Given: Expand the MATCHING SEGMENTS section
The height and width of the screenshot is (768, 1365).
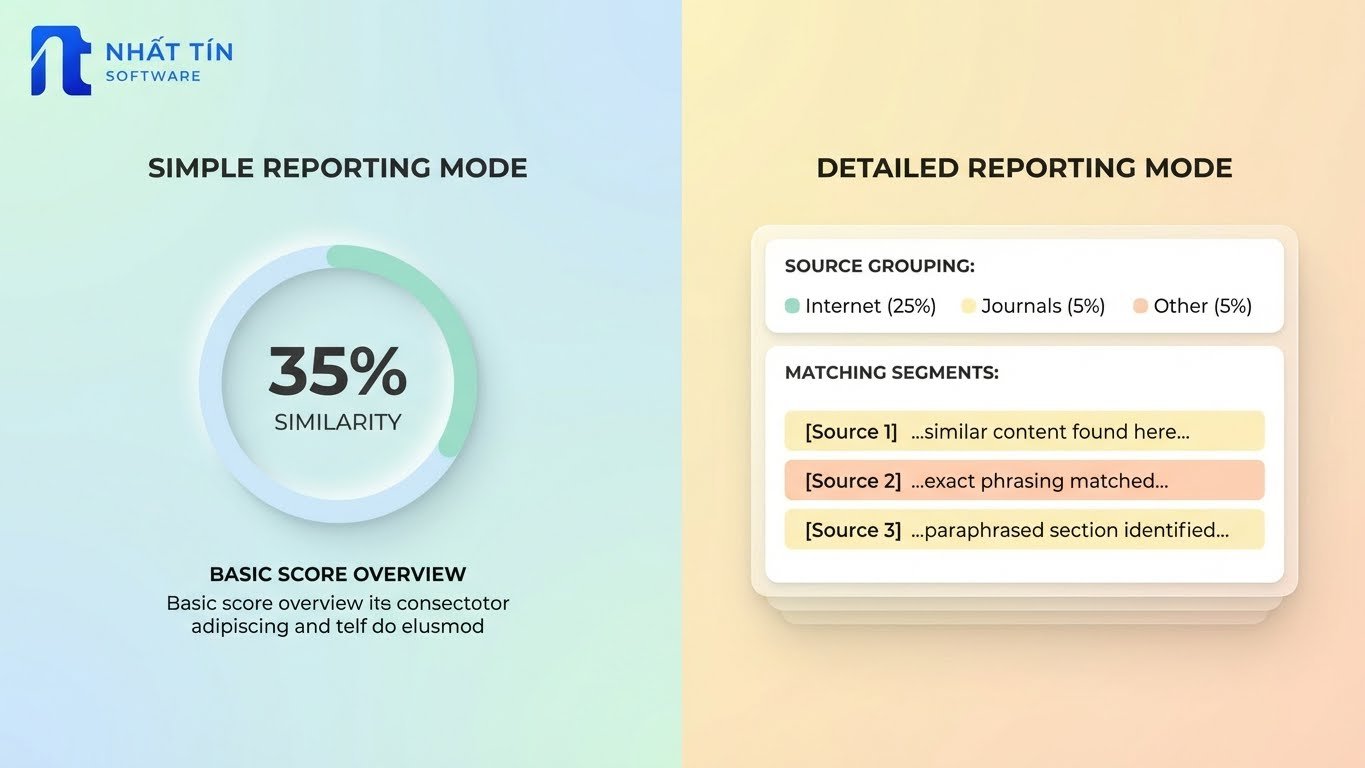Looking at the screenshot, I should [x=891, y=372].
